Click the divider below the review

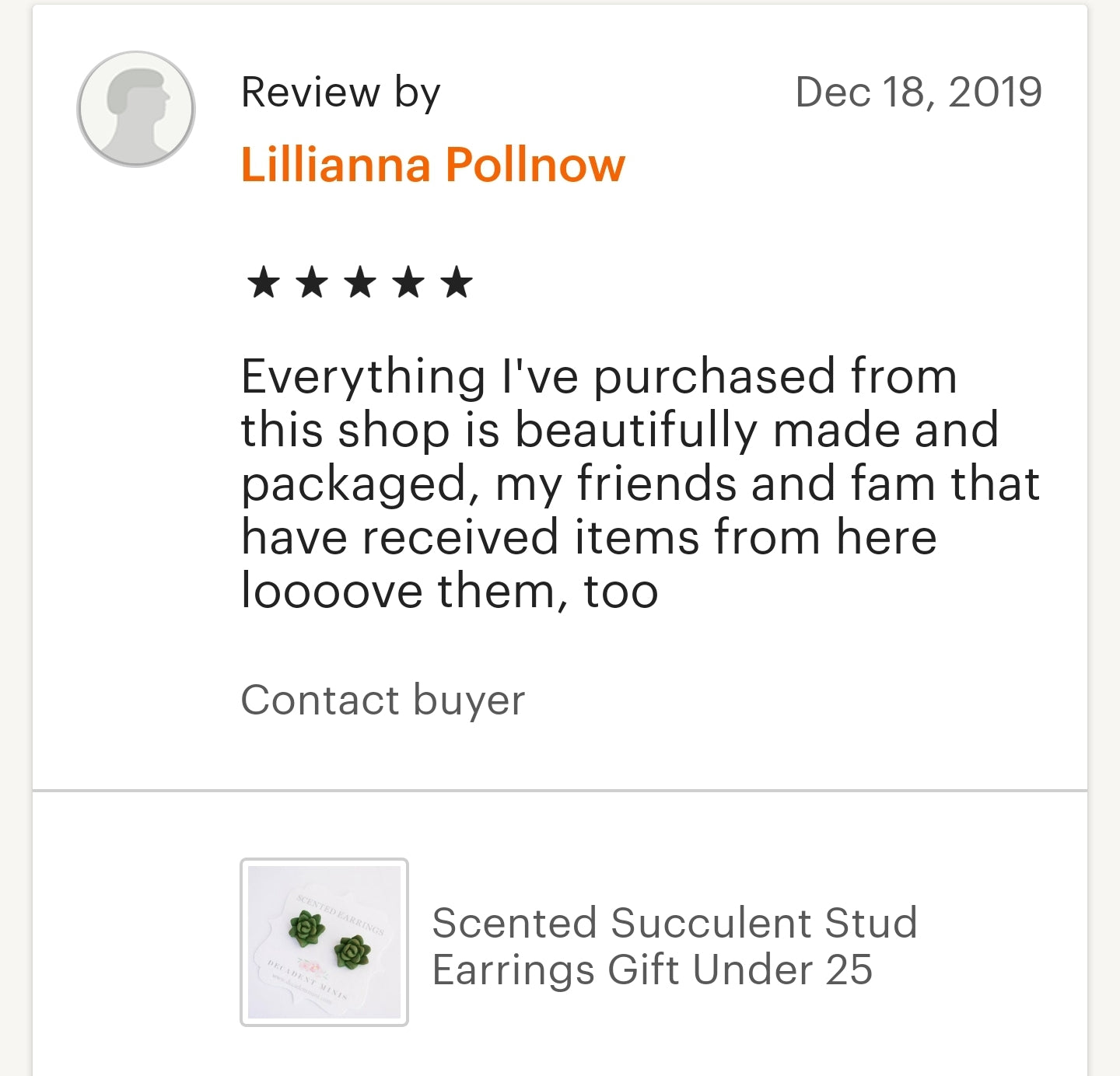(x=560, y=791)
